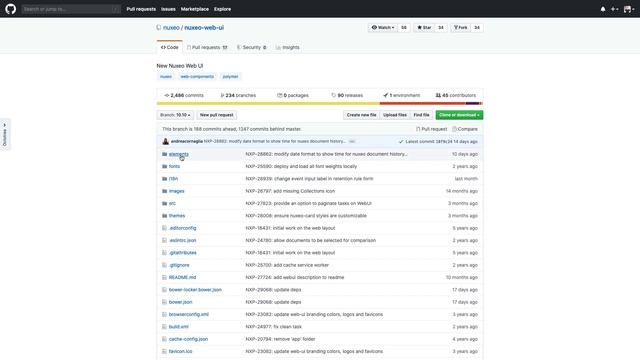
Task: Click commit message 'NXP-25700: add cache service worker'
Action: [287, 265]
